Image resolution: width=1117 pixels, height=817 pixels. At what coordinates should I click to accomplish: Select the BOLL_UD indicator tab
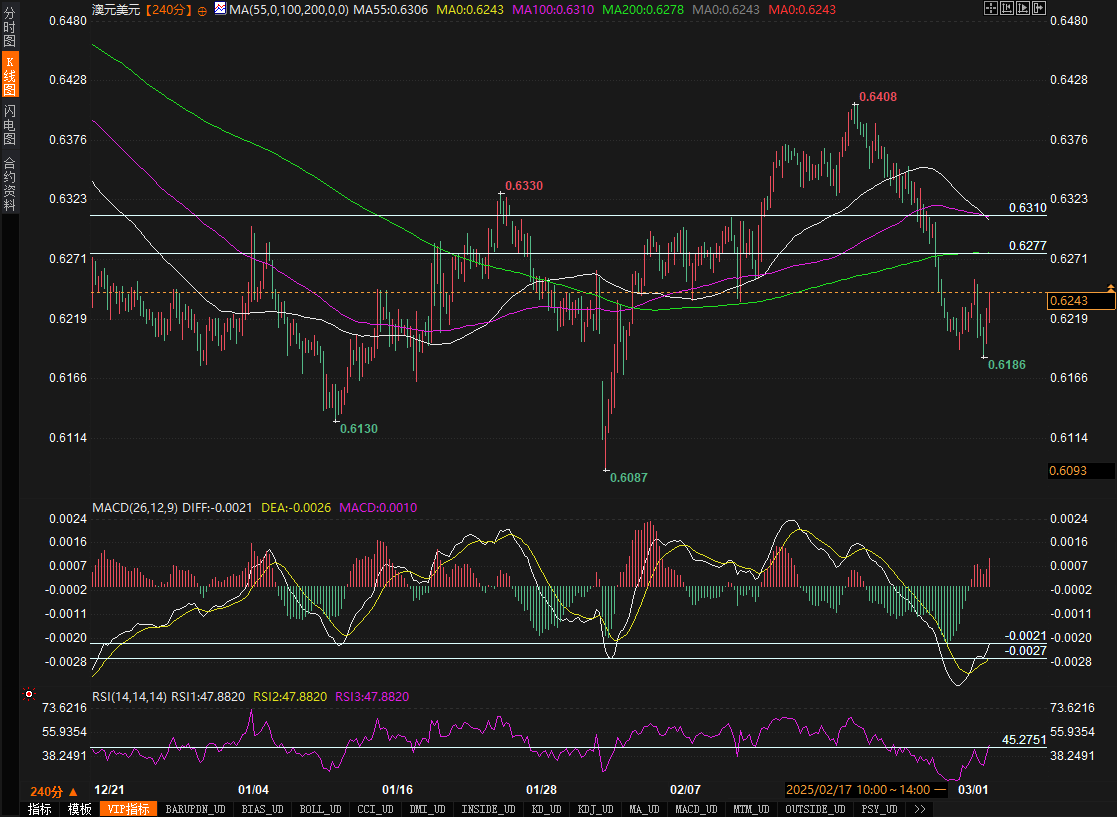point(320,809)
